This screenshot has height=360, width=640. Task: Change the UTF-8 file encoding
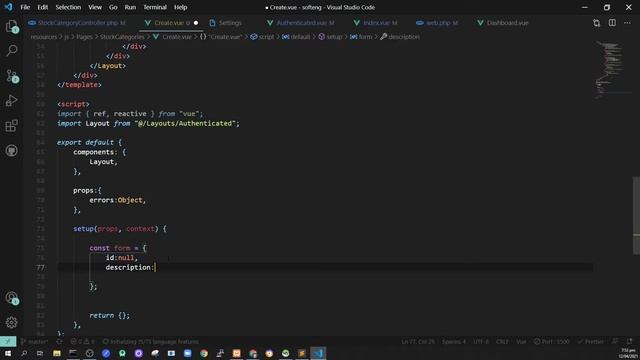pyautogui.click(x=481, y=341)
